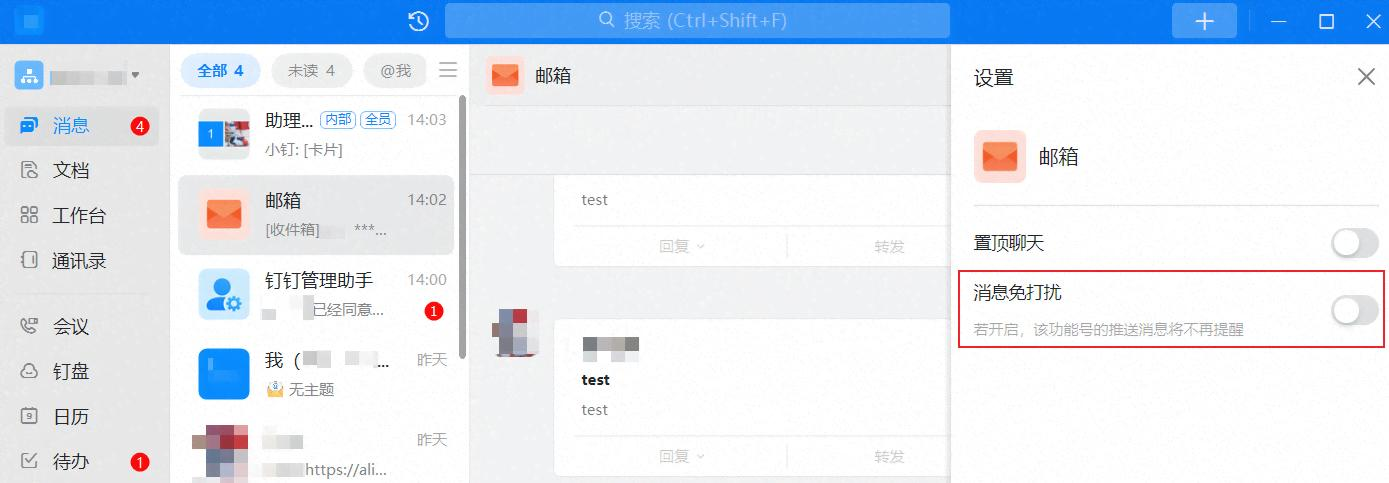Open the conversation filter menu icon
The height and width of the screenshot is (483, 1389).
(448, 70)
